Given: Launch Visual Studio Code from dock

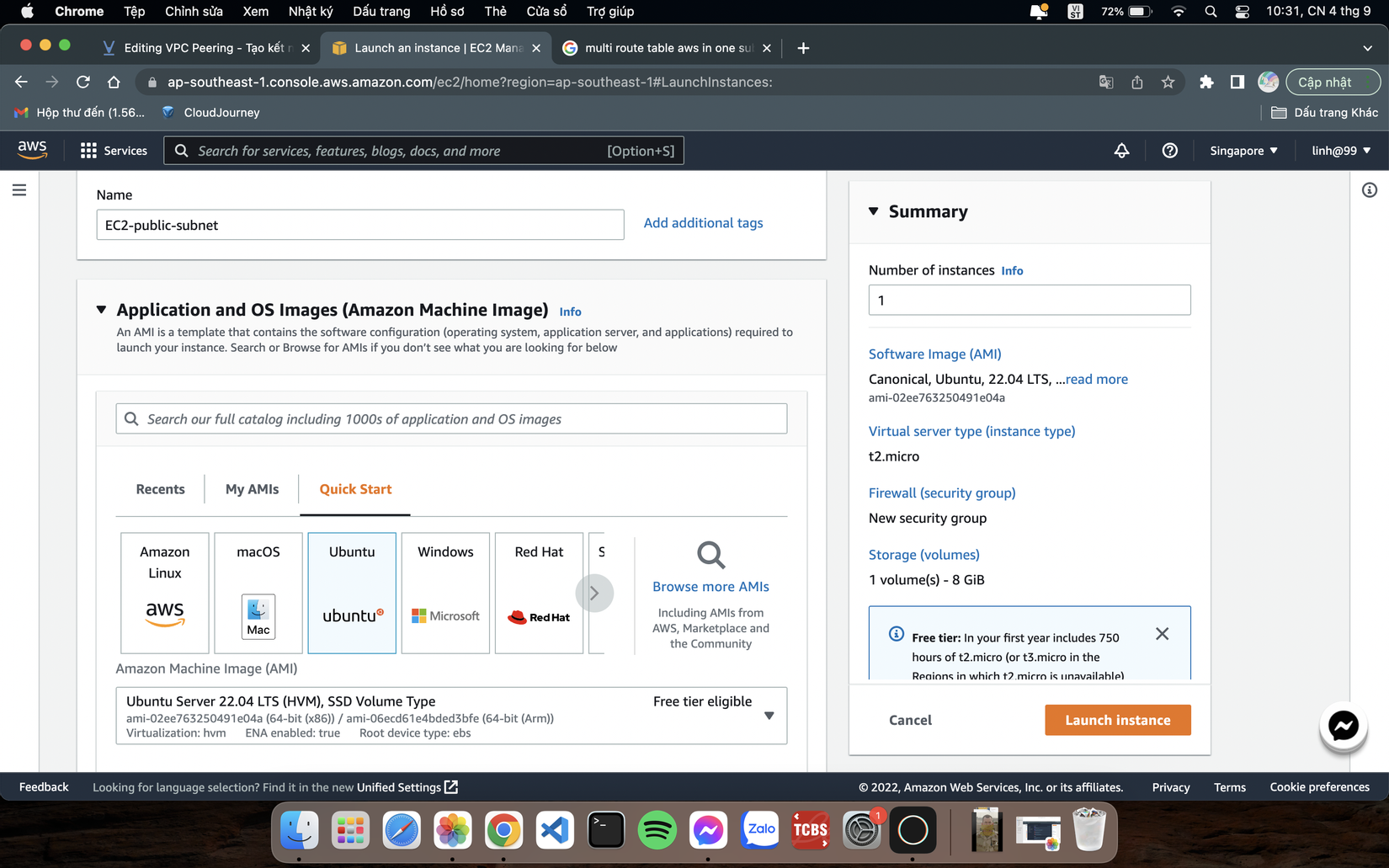Looking at the screenshot, I should 555,830.
